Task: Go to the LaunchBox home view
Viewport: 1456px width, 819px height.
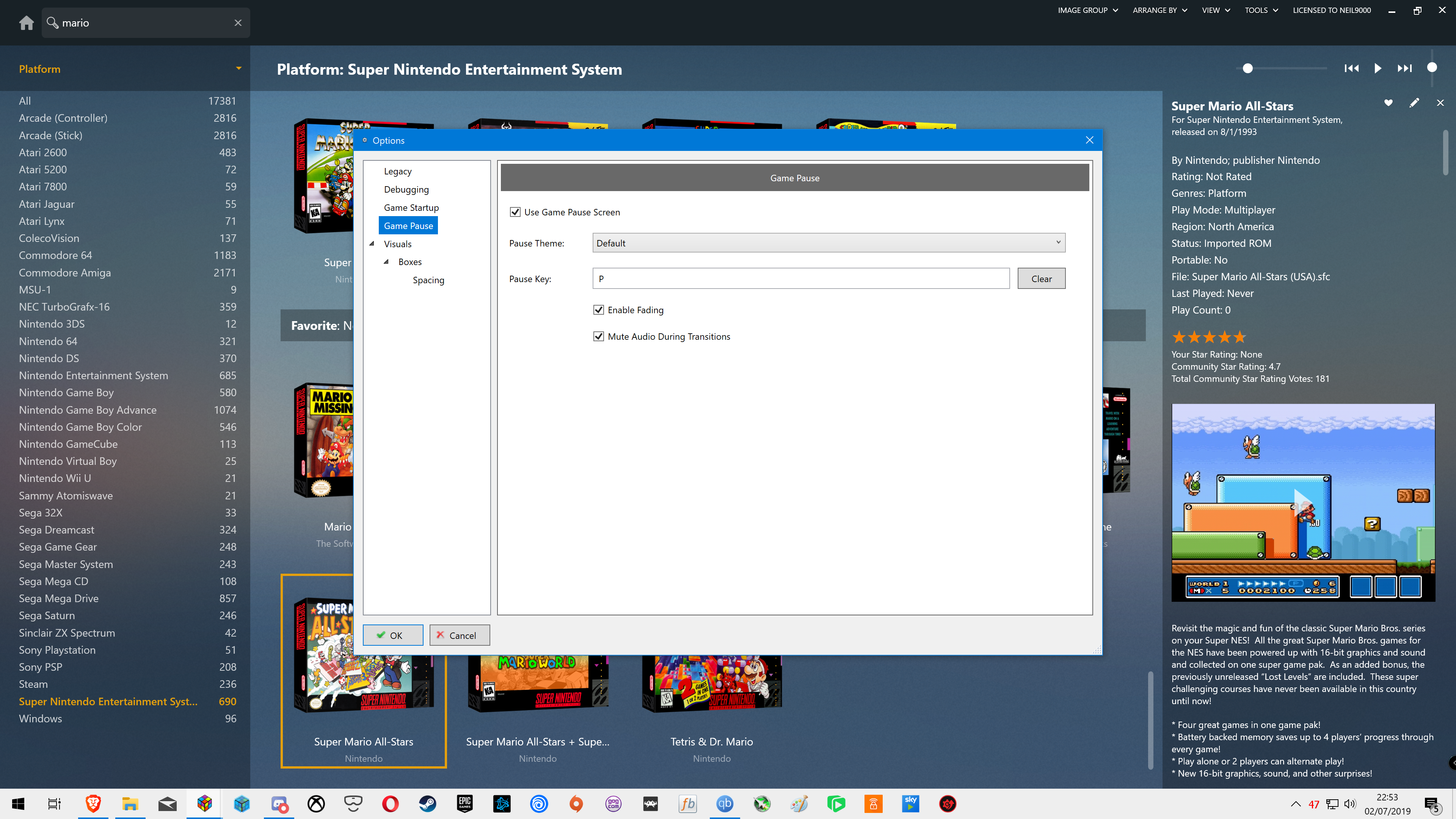Action: click(x=26, y=23)
